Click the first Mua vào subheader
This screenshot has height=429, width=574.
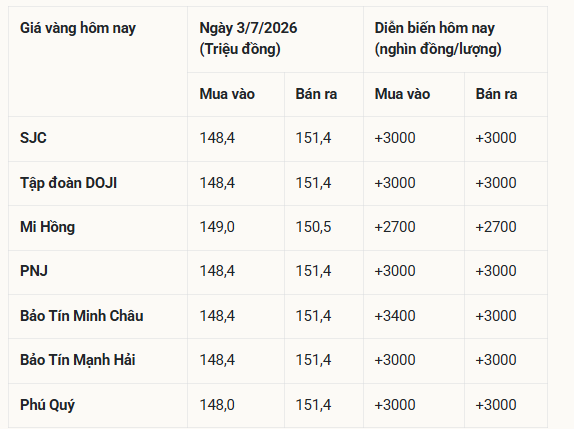pyautogui.click(x=227, y=94)
